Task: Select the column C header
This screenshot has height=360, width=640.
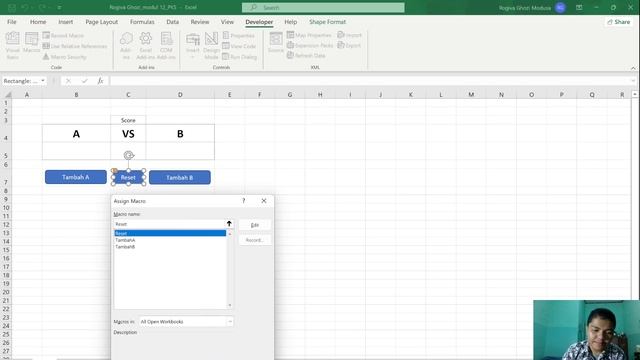Action: (128, 95)
